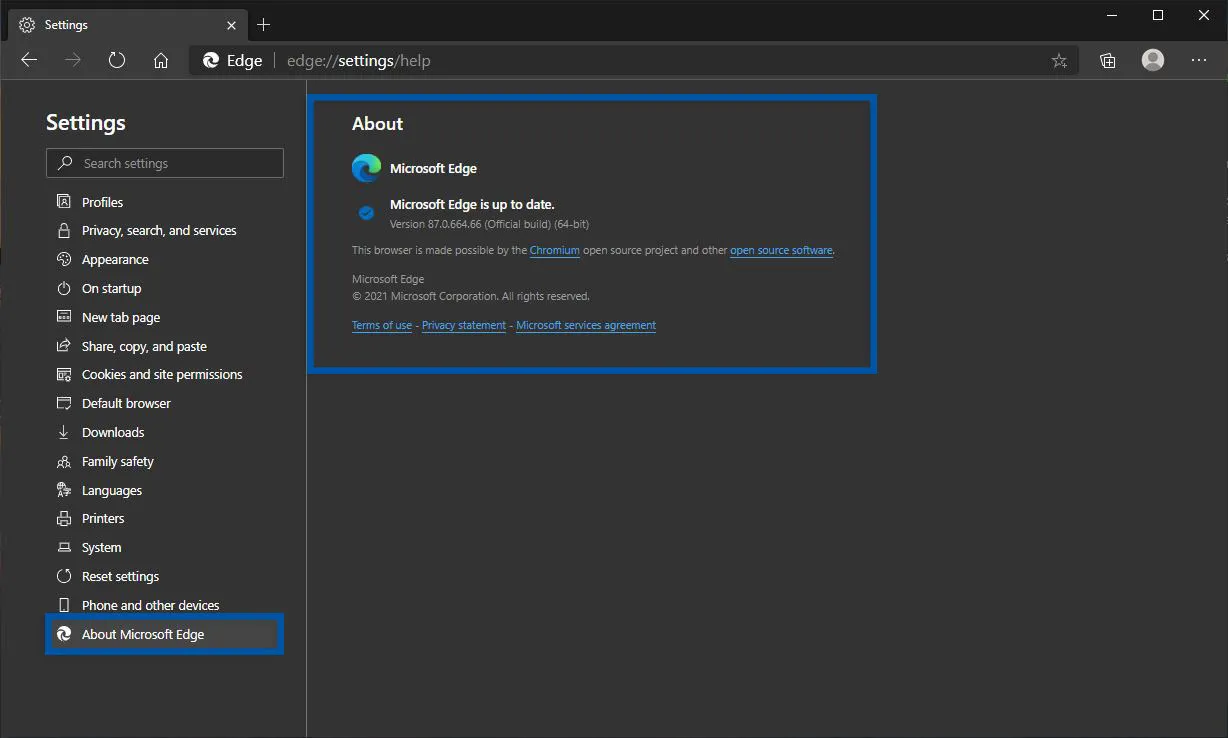The image size is (1228, 738).
Task: Open the Privacy statement
Action: coord(463,325)
